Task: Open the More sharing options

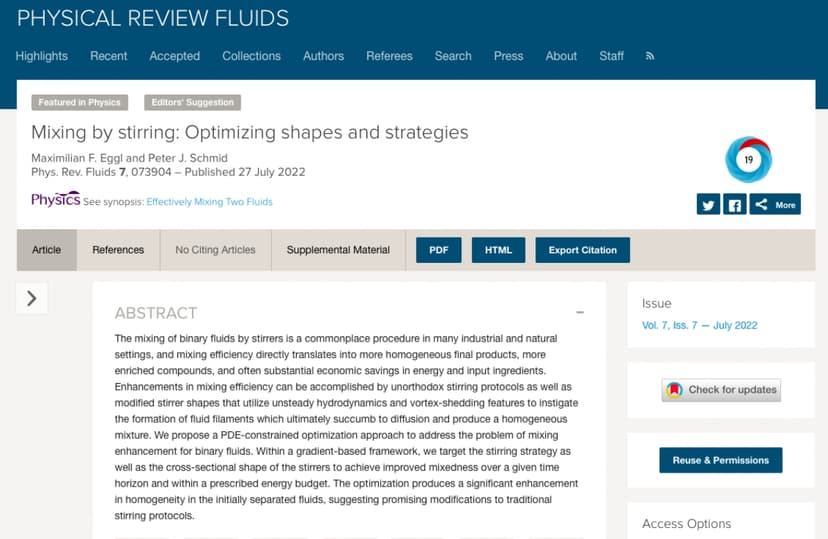Action: (776, 204)
